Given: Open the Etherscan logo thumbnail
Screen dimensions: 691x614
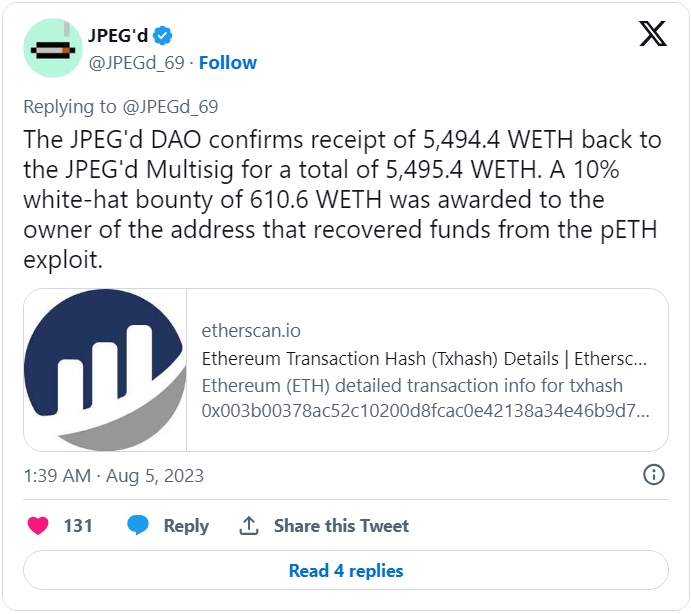Looking at the screenshot, I should click(x=105, y=370).
